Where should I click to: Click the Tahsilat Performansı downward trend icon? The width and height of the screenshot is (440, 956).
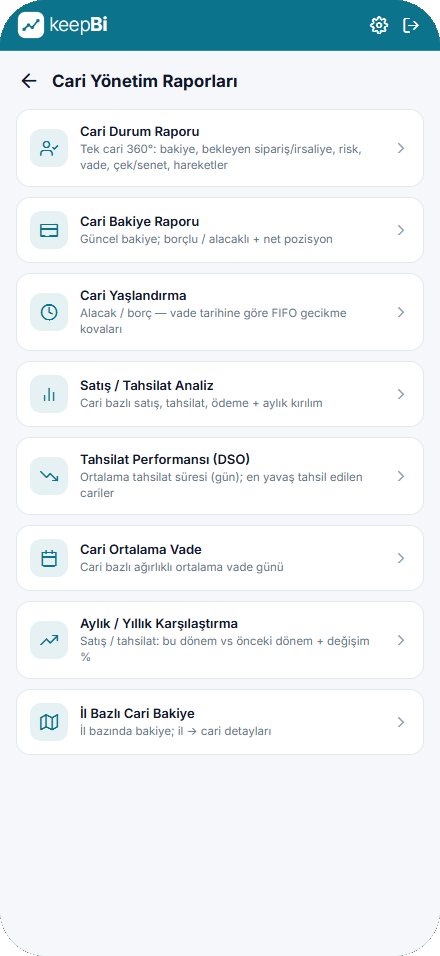tap(49, 476)
